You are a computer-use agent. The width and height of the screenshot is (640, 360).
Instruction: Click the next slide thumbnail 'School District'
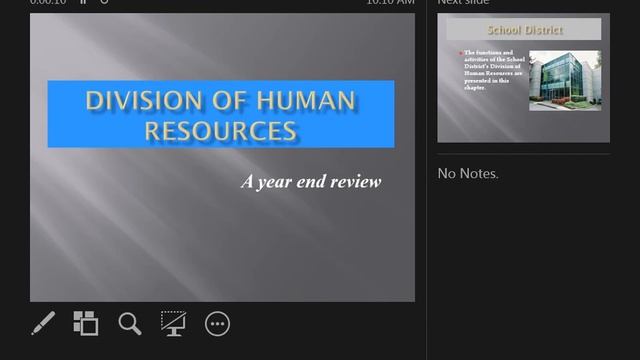tap(524, 78)
